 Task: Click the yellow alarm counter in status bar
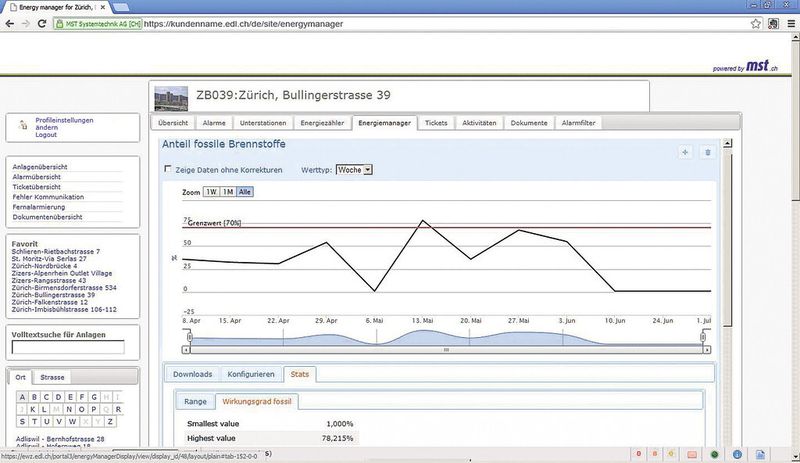pyautogui.click(x=671, y=454)
